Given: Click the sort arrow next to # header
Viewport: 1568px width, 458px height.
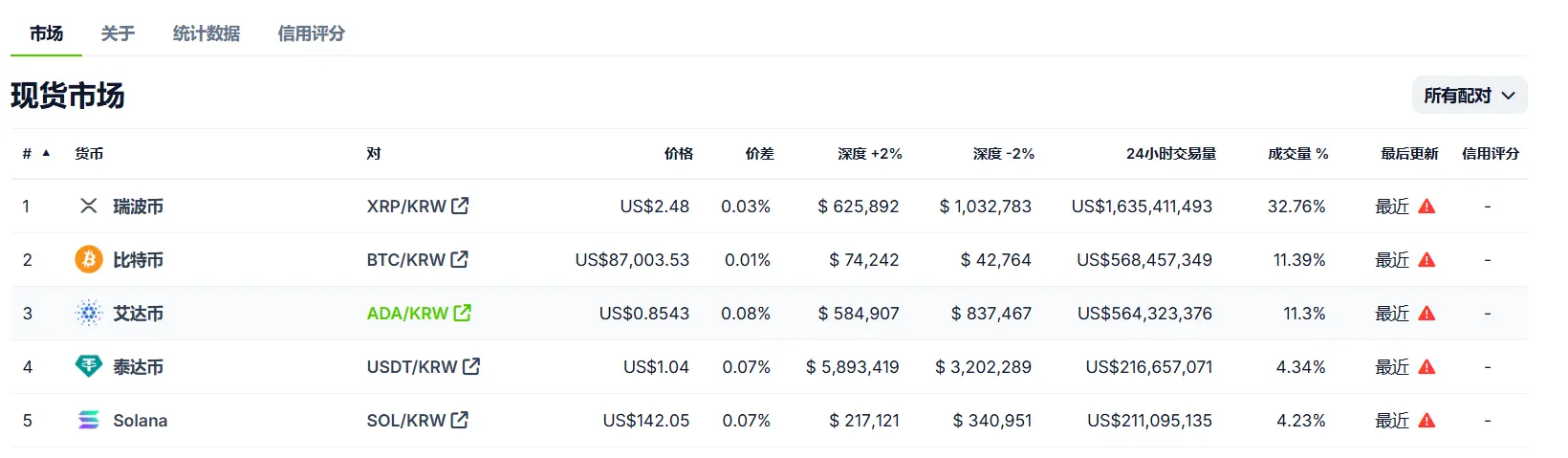Looking at the screenshot, I should pyautogui.click(x=46, y=153).
